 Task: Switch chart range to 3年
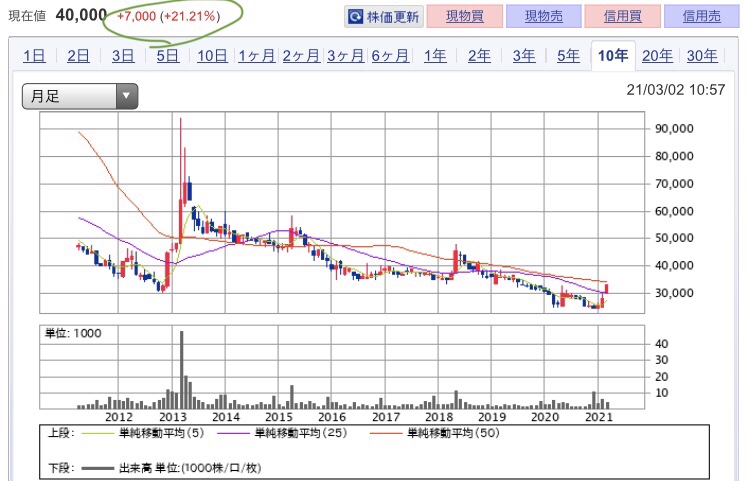click(524, 56)
